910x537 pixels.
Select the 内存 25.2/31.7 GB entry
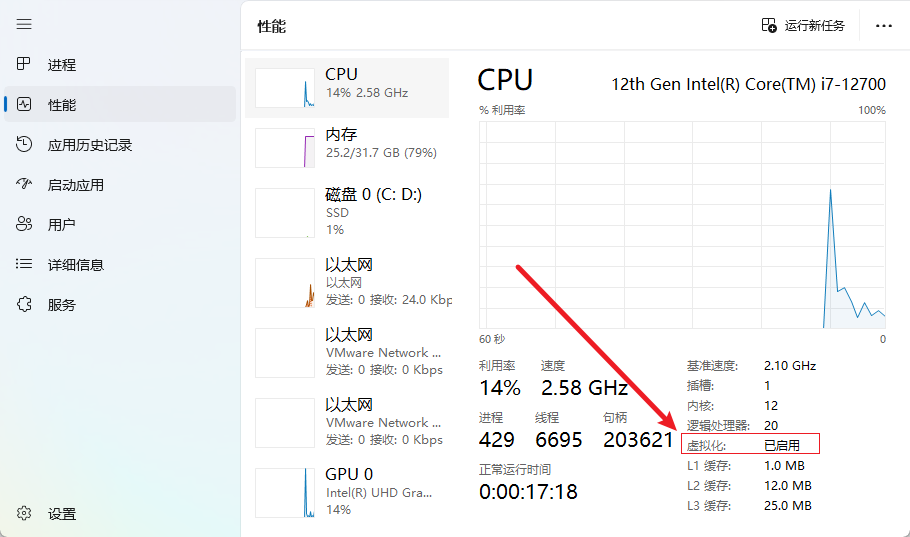pos(347,148)
